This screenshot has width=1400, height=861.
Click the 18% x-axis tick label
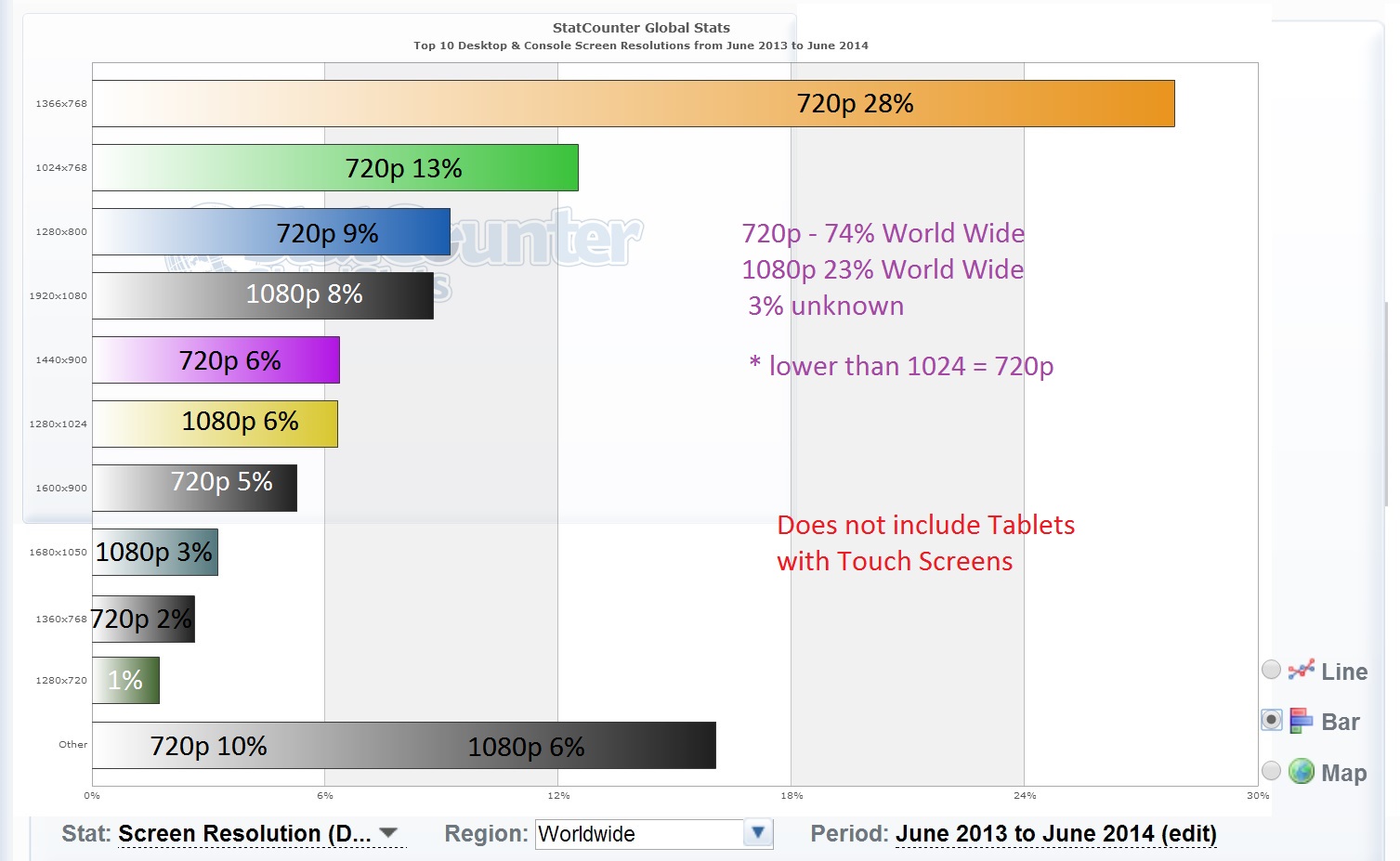pyautogui.click(x=792, y=795)
